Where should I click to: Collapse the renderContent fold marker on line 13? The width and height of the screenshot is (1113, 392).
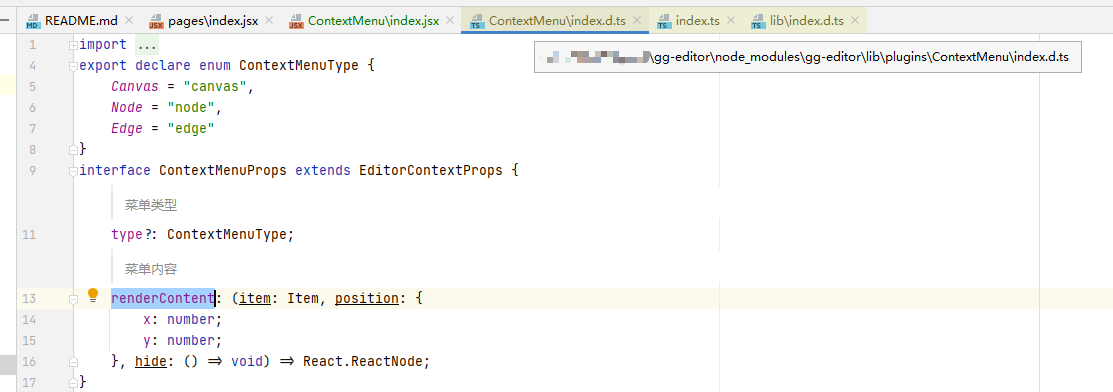pos(73,299)
